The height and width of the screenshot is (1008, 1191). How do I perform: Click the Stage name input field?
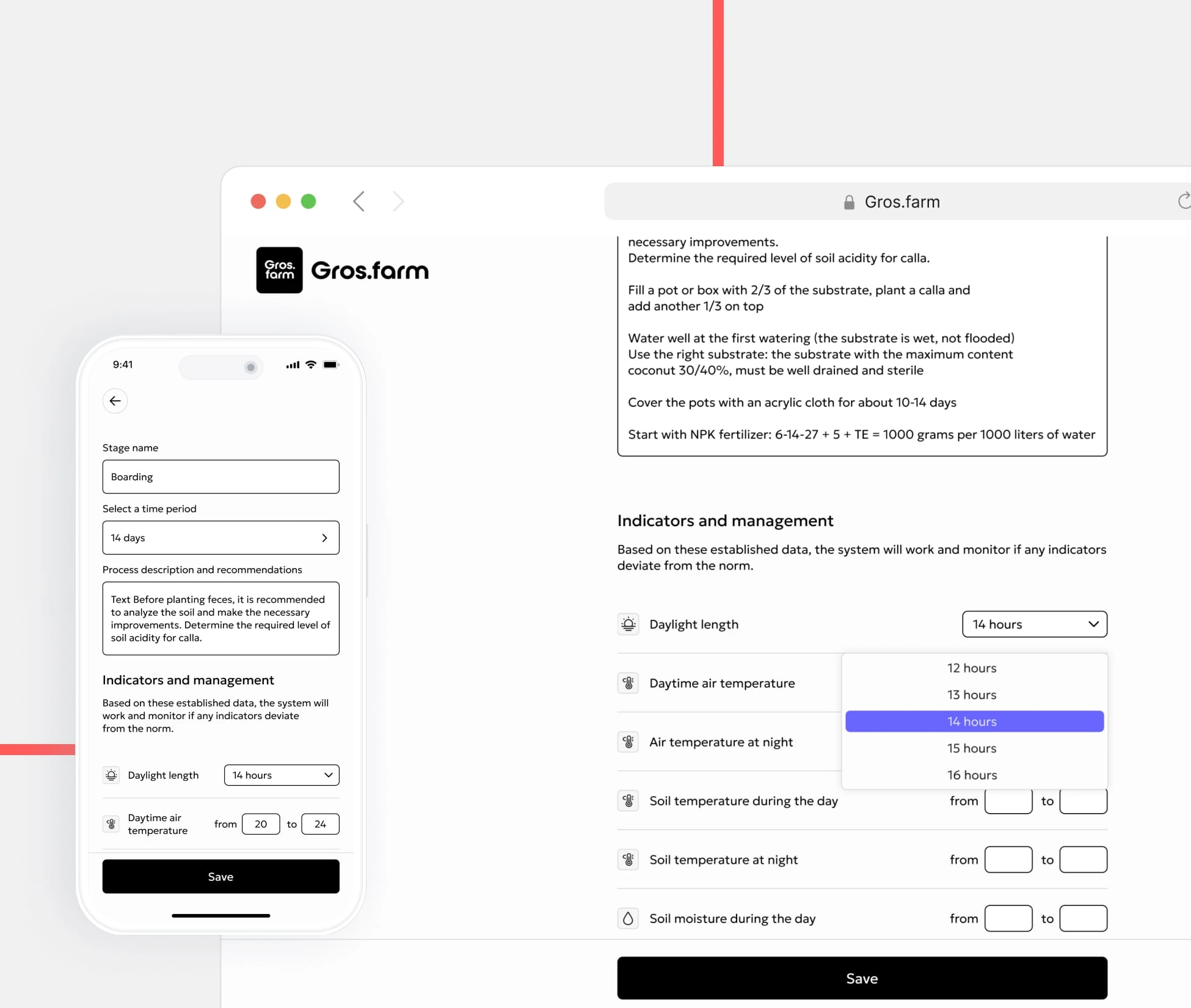point(220,476)
